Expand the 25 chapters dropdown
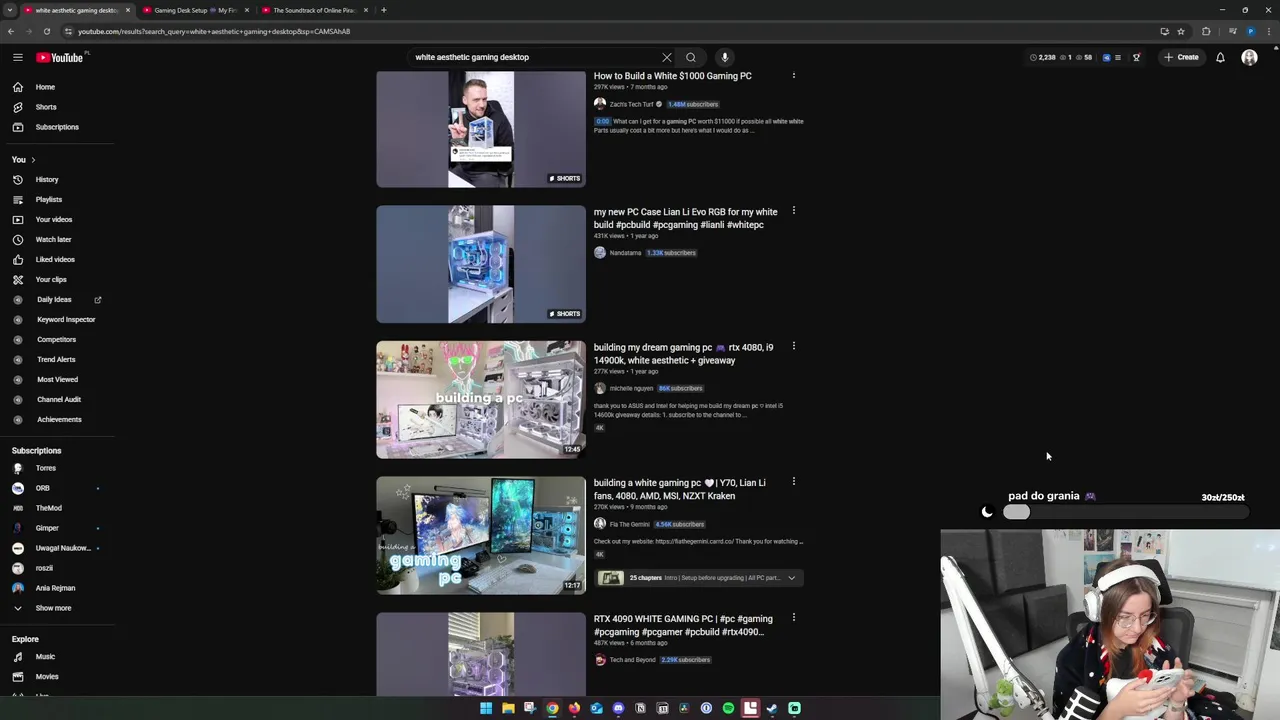This screenshot has width=1280, height=720. coord(791,577)
